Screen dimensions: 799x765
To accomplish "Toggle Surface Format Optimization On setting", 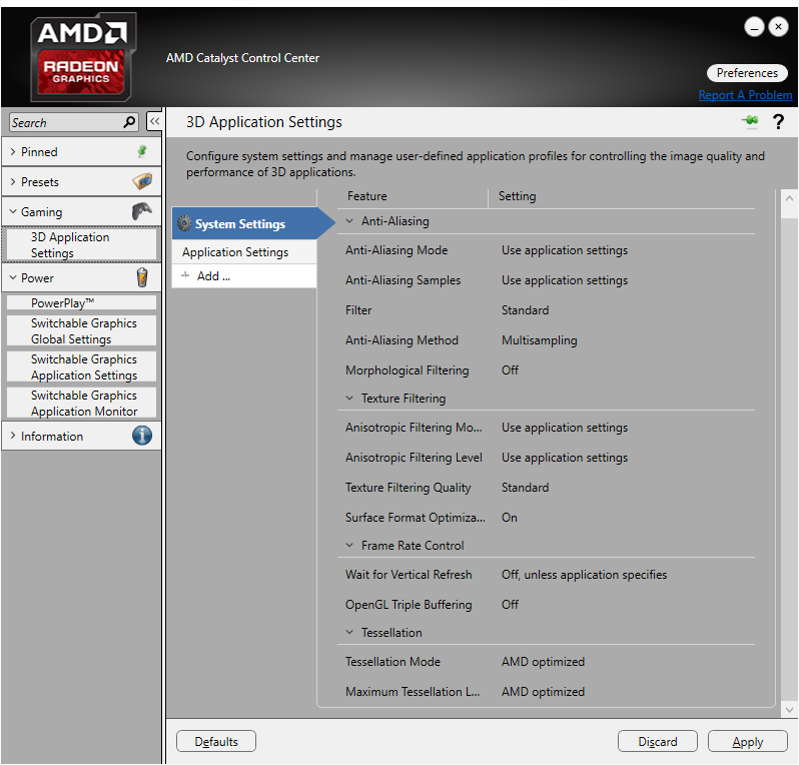I will tap(509, 517).
